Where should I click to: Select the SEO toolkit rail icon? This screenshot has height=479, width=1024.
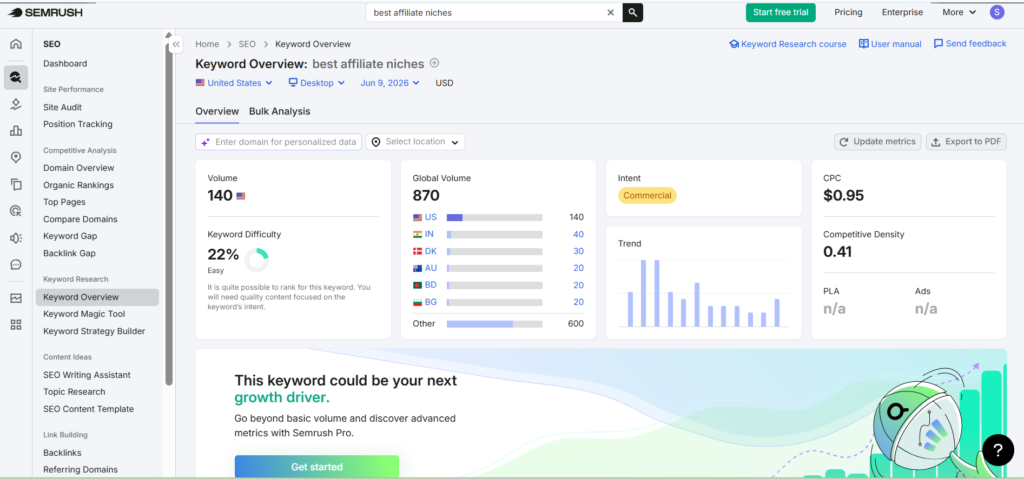pyautogui.click(x=16, y=77)
